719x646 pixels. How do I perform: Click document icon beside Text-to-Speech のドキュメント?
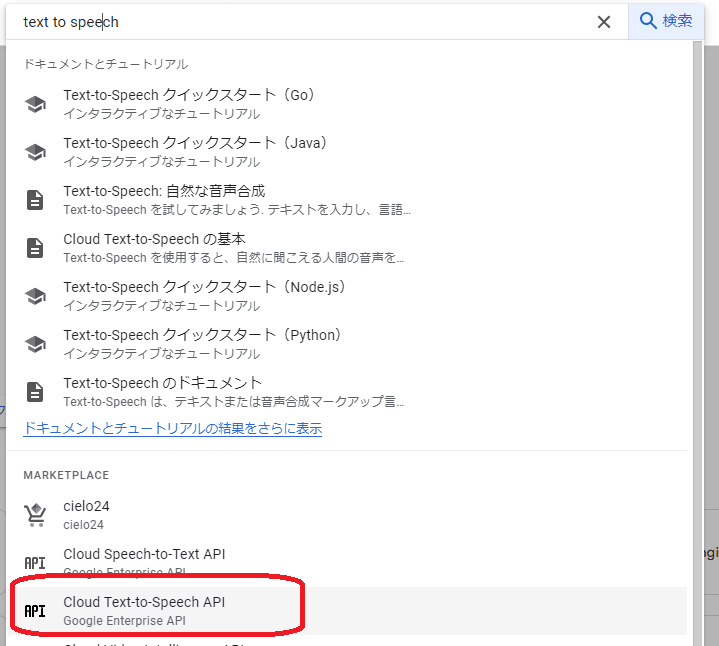point(35,392)
